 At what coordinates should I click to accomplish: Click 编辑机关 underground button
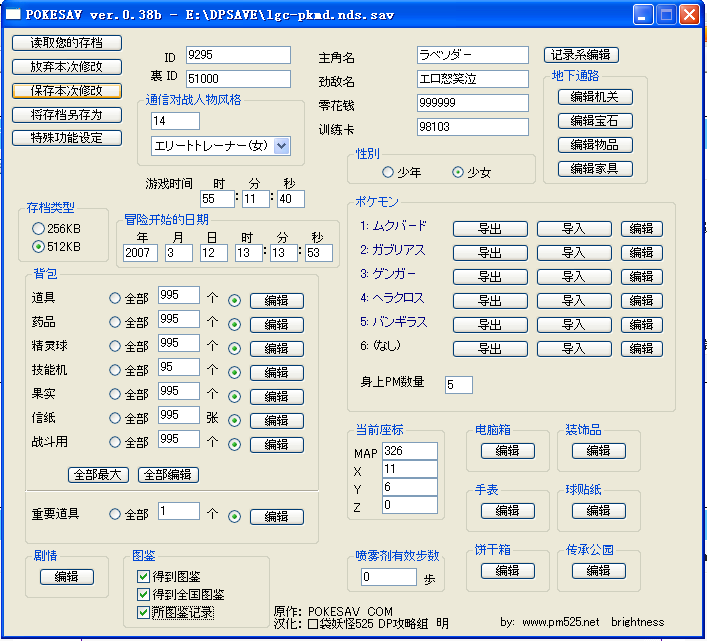595,97
